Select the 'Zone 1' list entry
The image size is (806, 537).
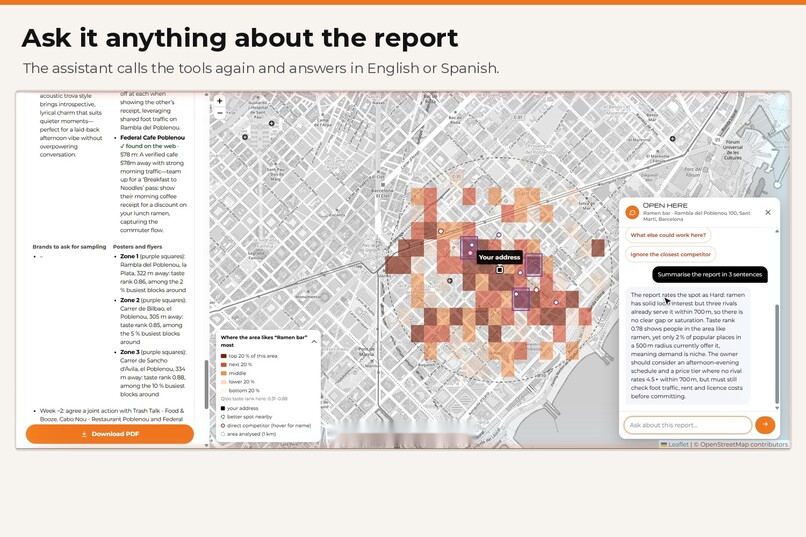153,273
